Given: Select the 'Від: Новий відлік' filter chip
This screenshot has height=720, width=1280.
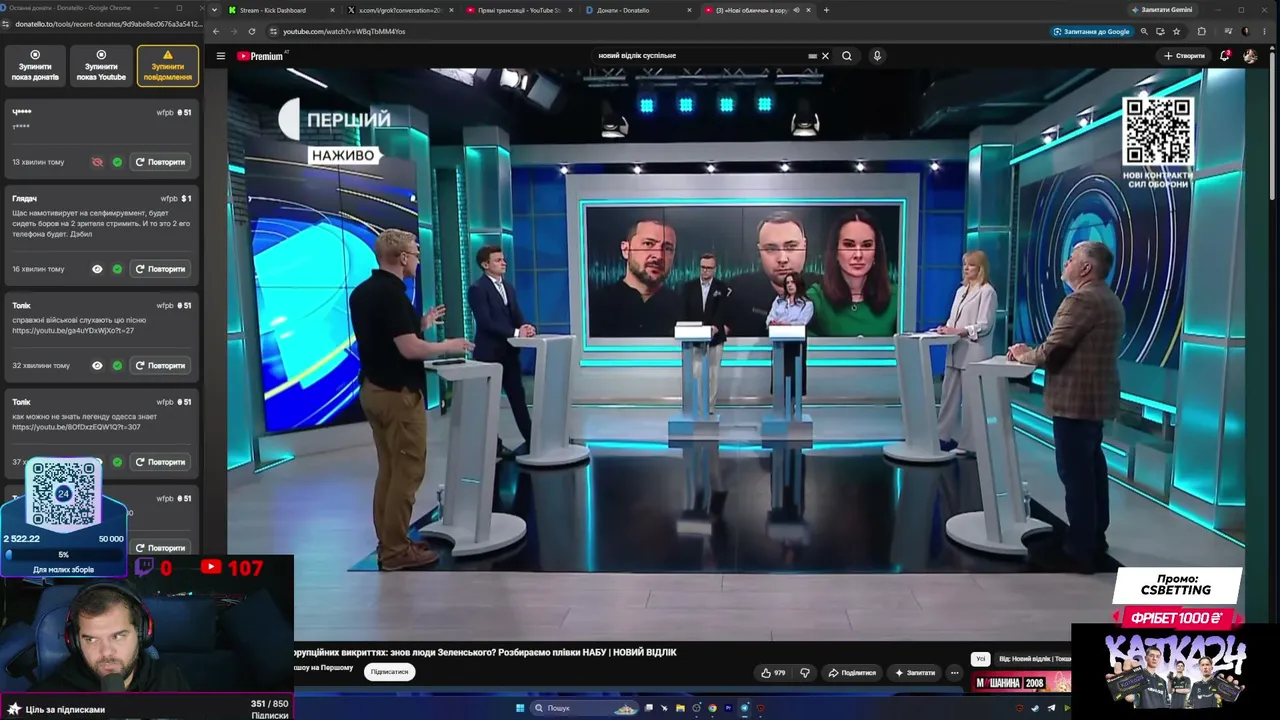Looking at the screenshot, I should point(1034,659).
